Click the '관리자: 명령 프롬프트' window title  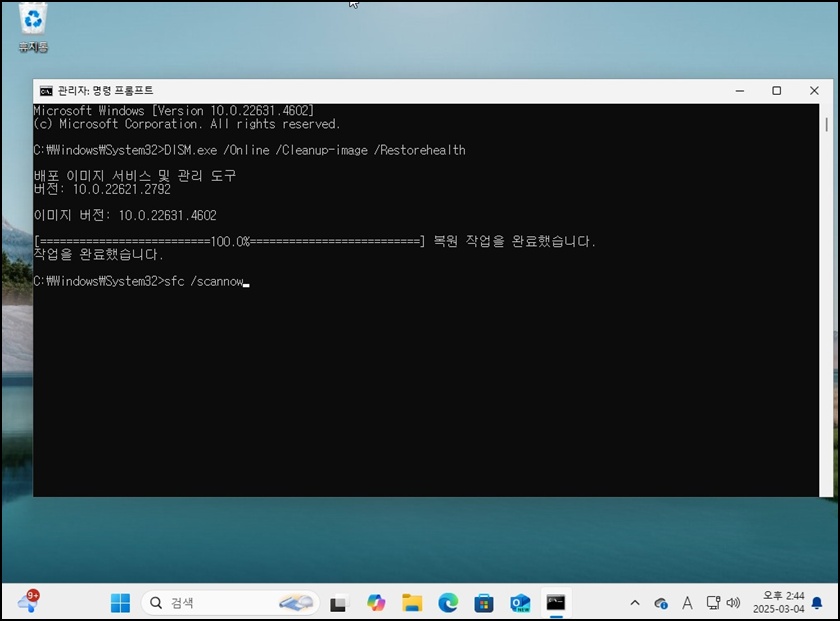coord(106,91)
